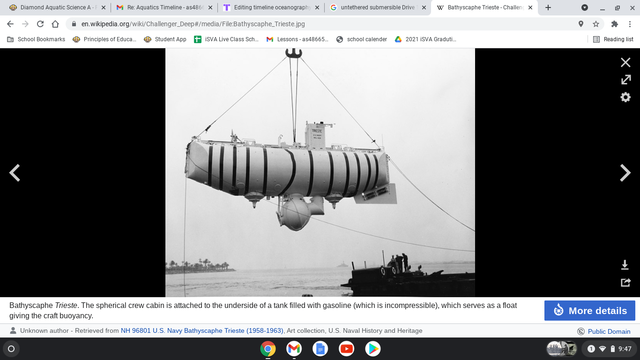The height and width of the screenshot is (360, 640).
Task: Open the Reading list panel
Action: 613,39
